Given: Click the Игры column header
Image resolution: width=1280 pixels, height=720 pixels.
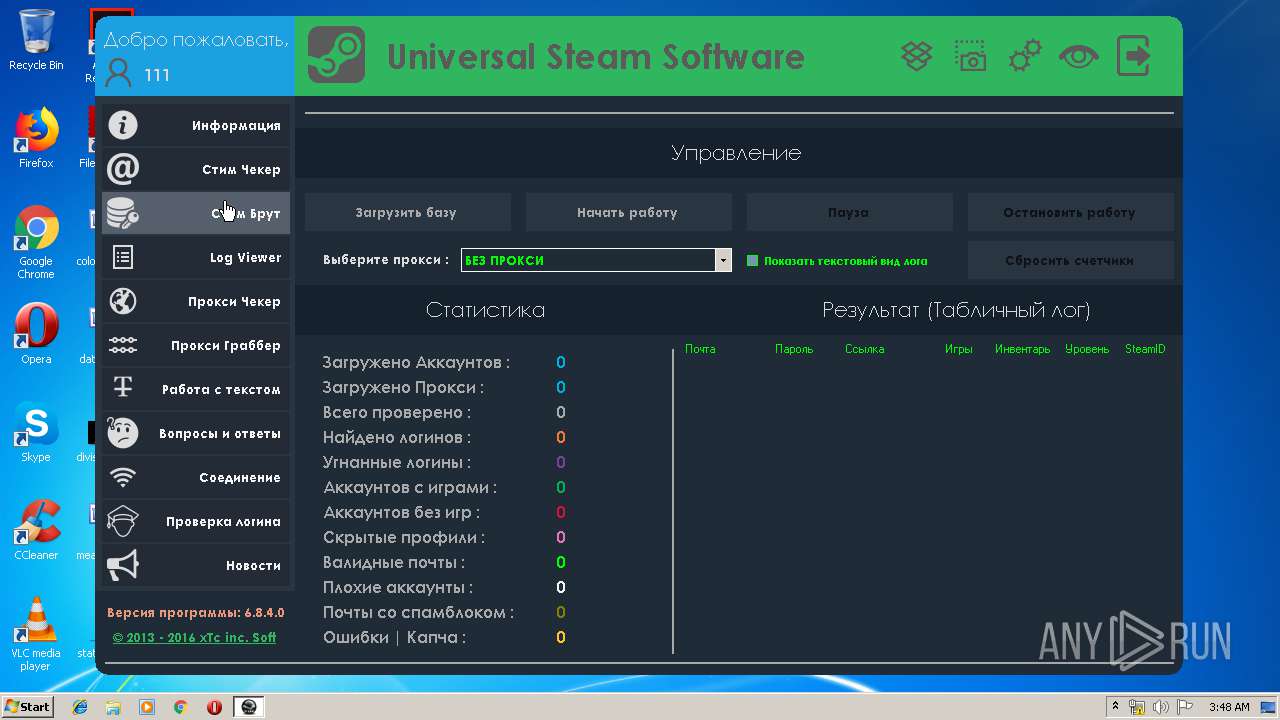Looking at the screenshot, I should tap(959, 349).
